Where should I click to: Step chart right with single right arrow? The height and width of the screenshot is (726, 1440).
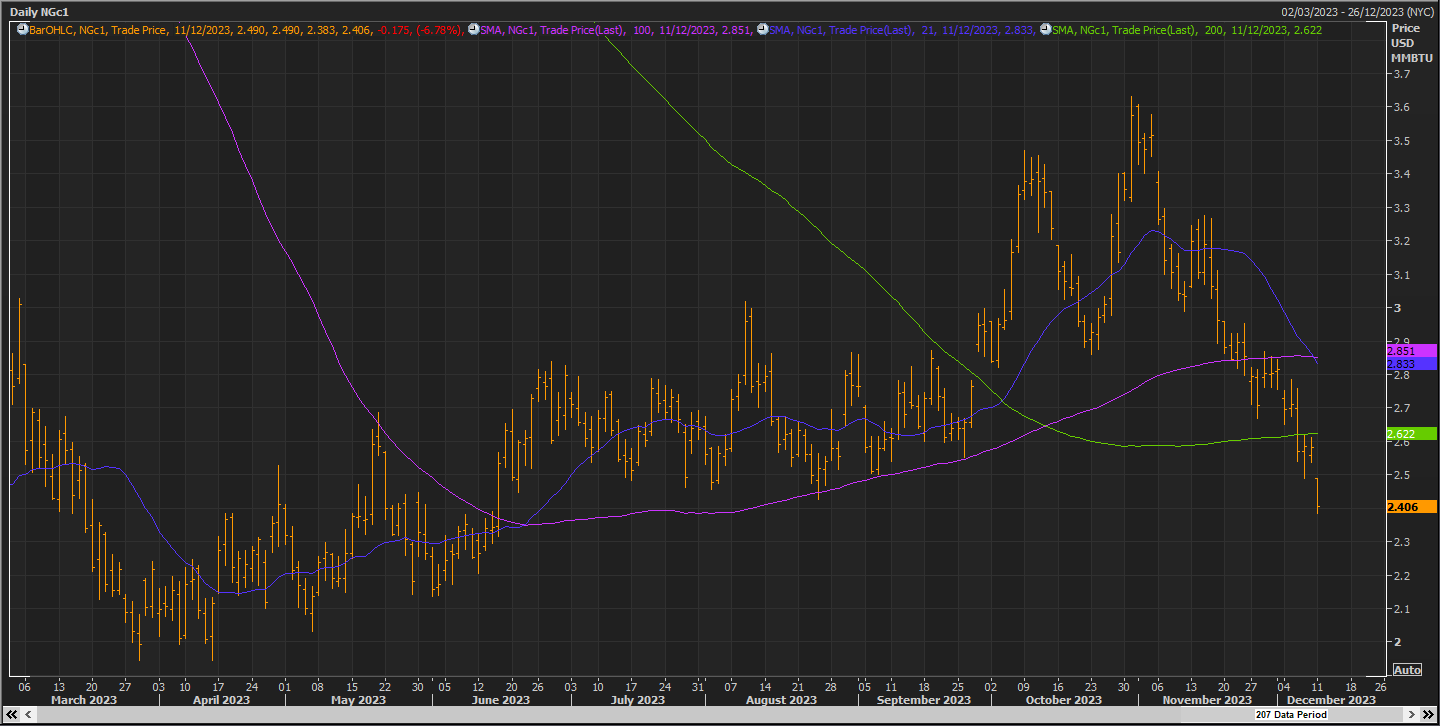(1411, 715)
